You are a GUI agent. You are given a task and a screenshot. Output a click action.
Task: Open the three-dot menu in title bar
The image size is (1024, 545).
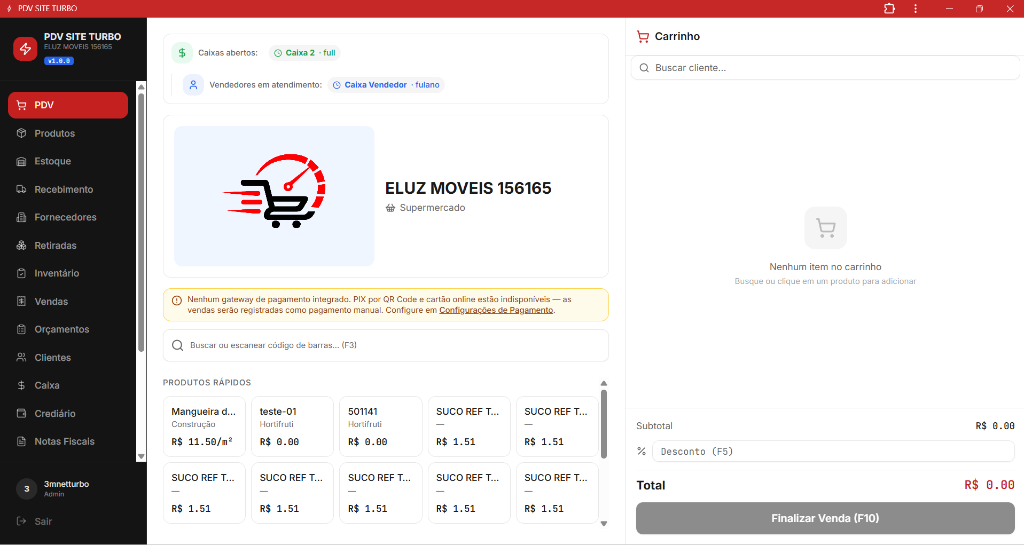click(x=916, y=8)
